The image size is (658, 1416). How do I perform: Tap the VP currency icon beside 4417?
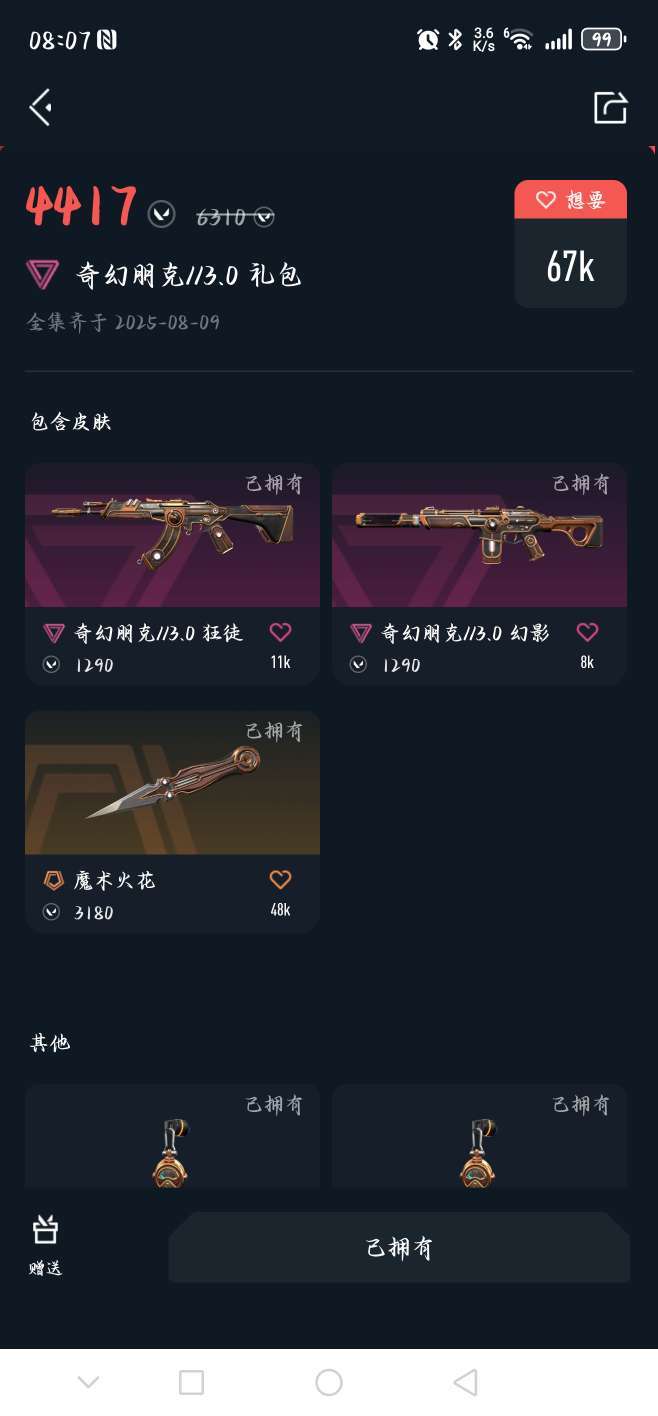(161, 213)
